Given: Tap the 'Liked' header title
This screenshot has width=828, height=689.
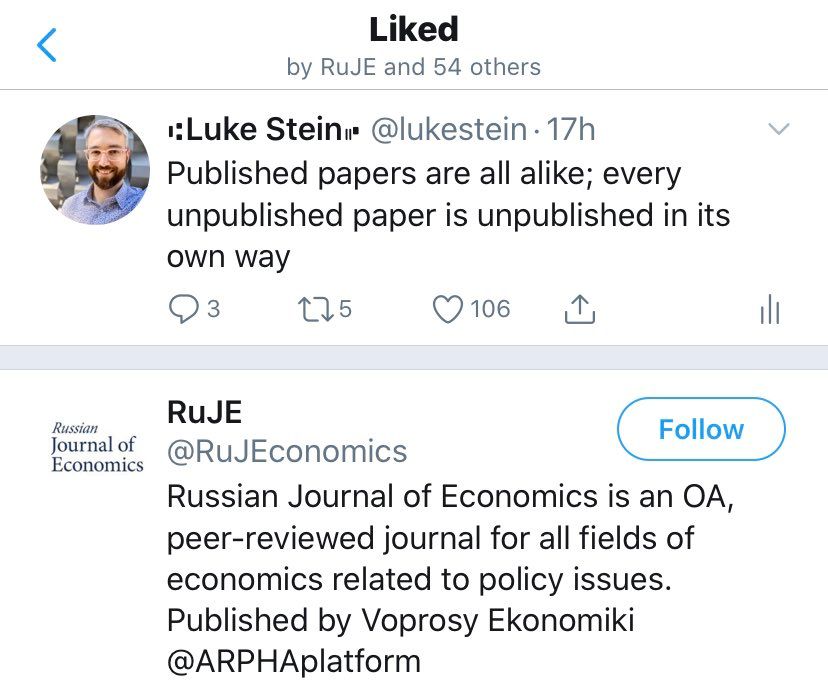Looking at the screenshot, I should tap(414, 29).
